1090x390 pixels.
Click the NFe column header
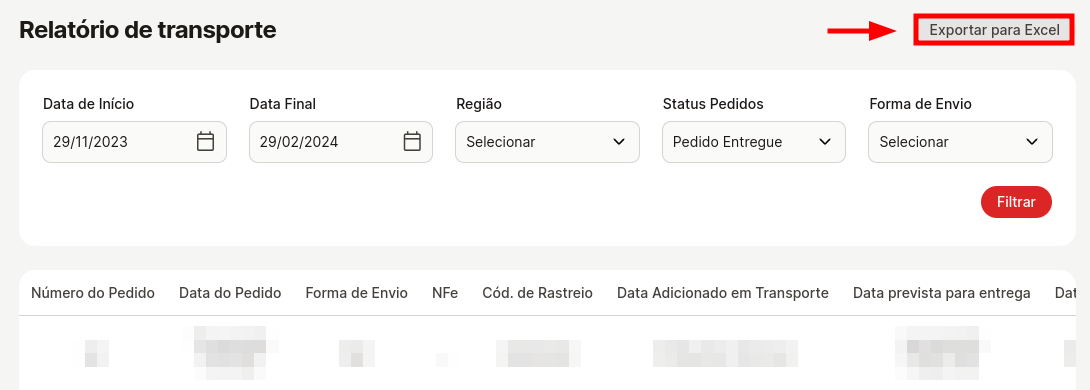pyautogui.click(x=445, y=293)
